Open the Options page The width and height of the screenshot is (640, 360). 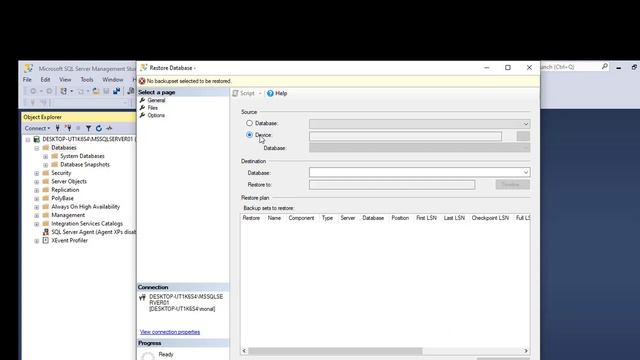pos(156,116)
